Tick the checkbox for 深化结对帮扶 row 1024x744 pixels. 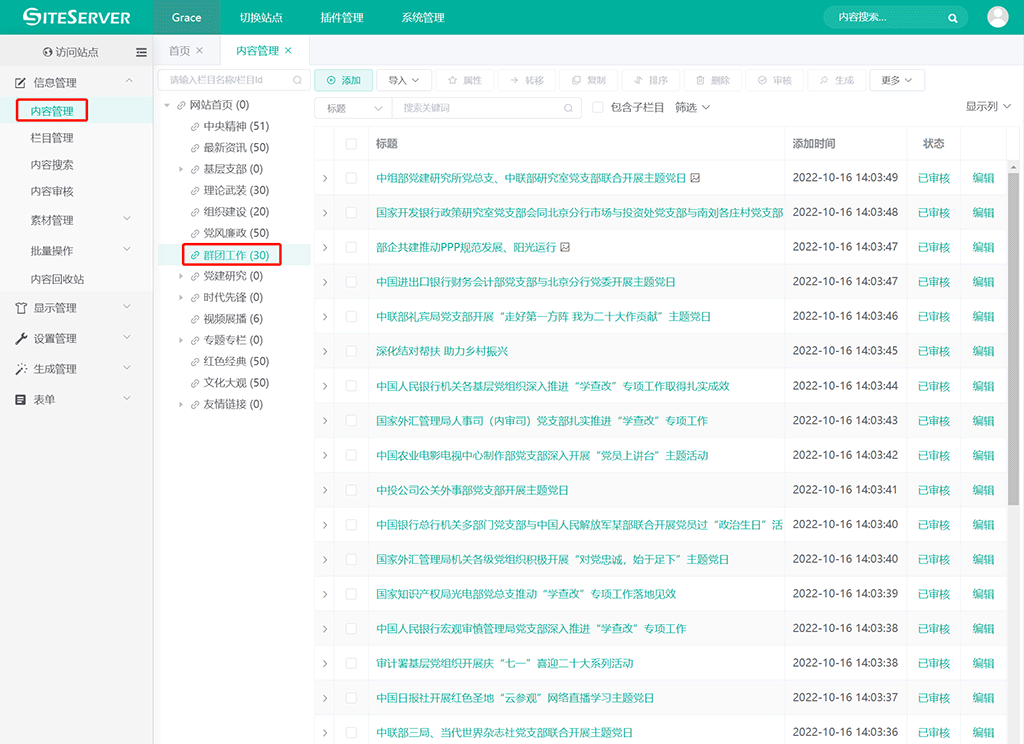coord(351,351)
